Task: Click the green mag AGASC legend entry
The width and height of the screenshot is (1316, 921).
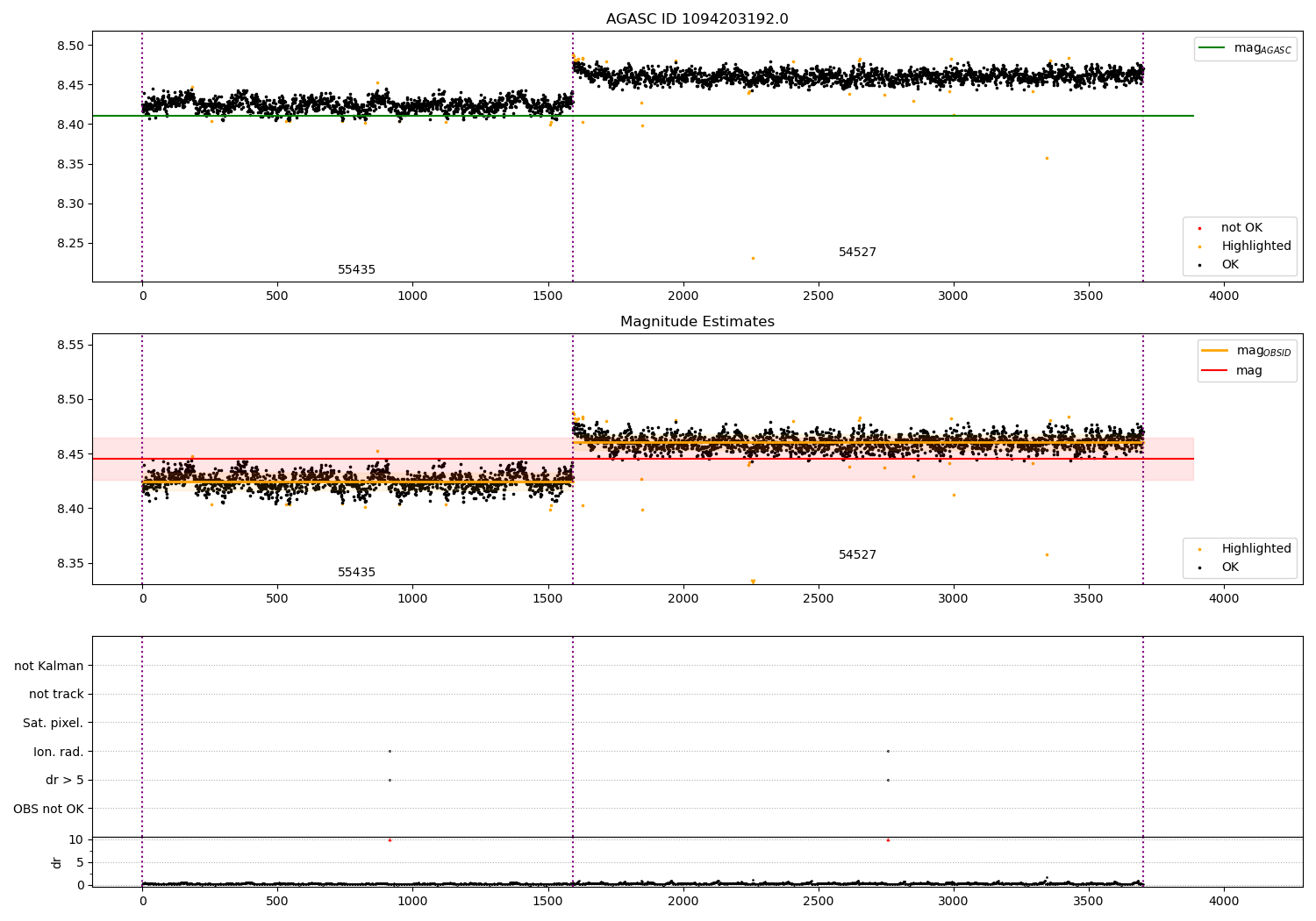Action: 1246,48
